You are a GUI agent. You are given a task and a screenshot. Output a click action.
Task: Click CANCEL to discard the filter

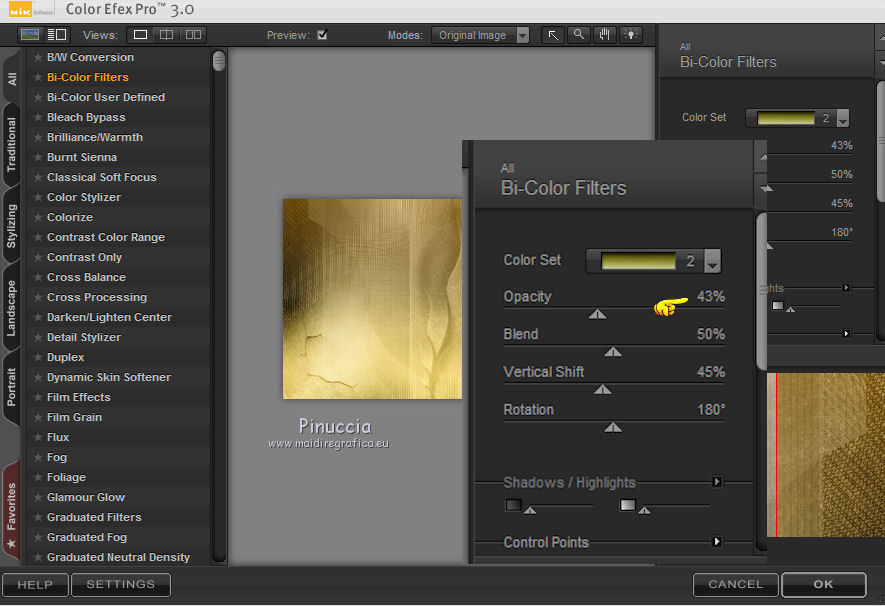(x=735, y=585)
